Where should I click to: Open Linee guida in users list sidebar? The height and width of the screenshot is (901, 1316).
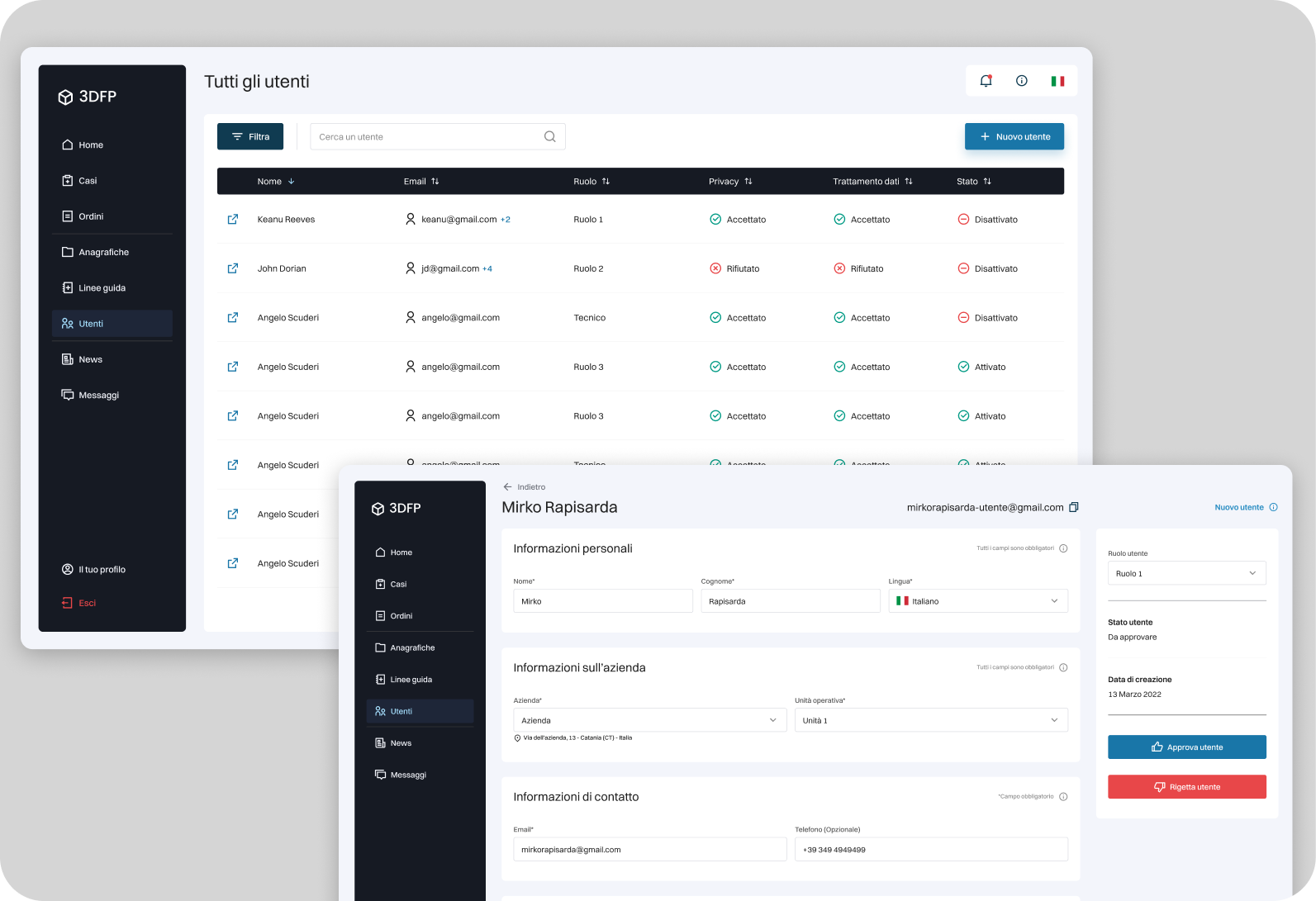point(112,288)
